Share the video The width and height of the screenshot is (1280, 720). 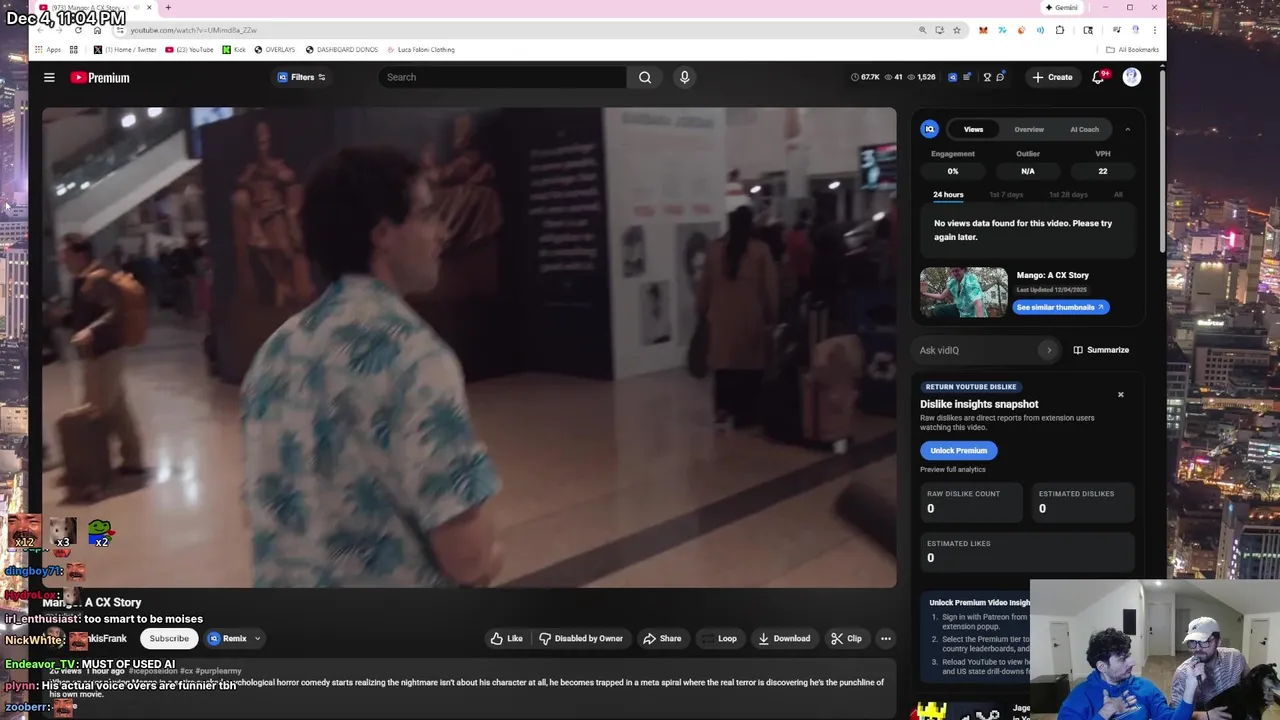pyautogui.click(x=662, y=638)
